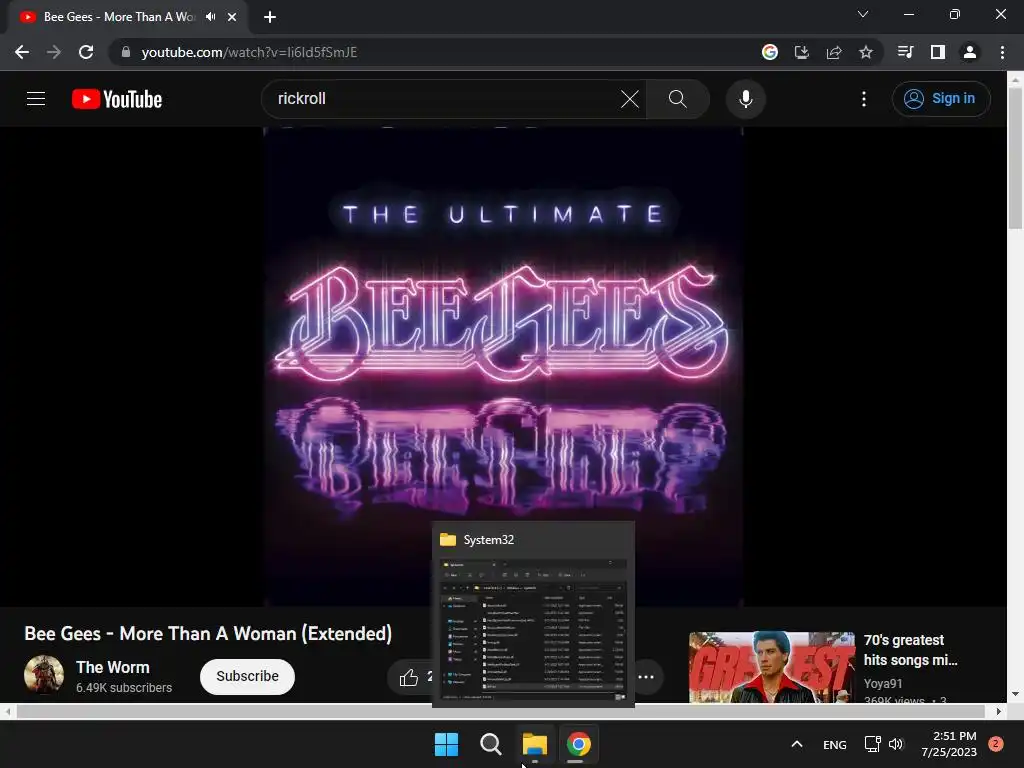
Task: Click the Chrome taskbar icon
Action: point(579,744)
